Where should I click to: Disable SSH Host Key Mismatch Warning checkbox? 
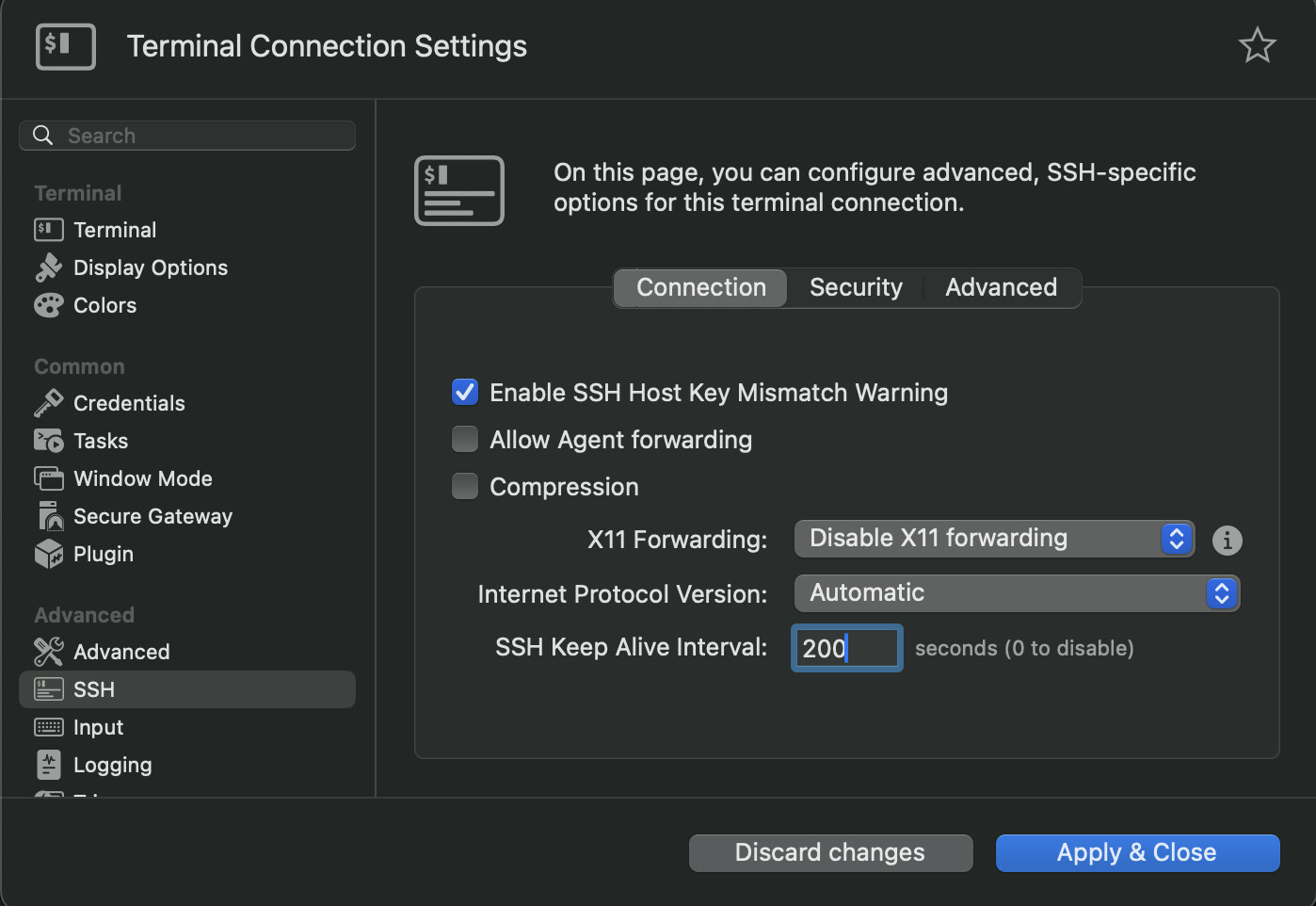465,392
